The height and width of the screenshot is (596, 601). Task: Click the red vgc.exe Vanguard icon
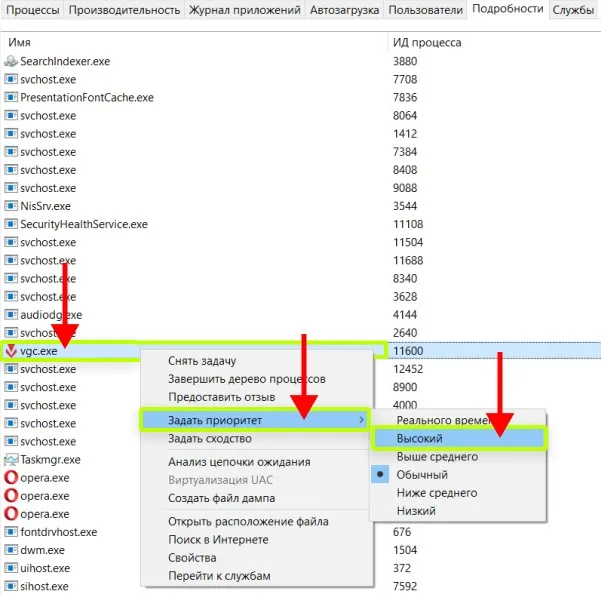click(x=11, y=351)
